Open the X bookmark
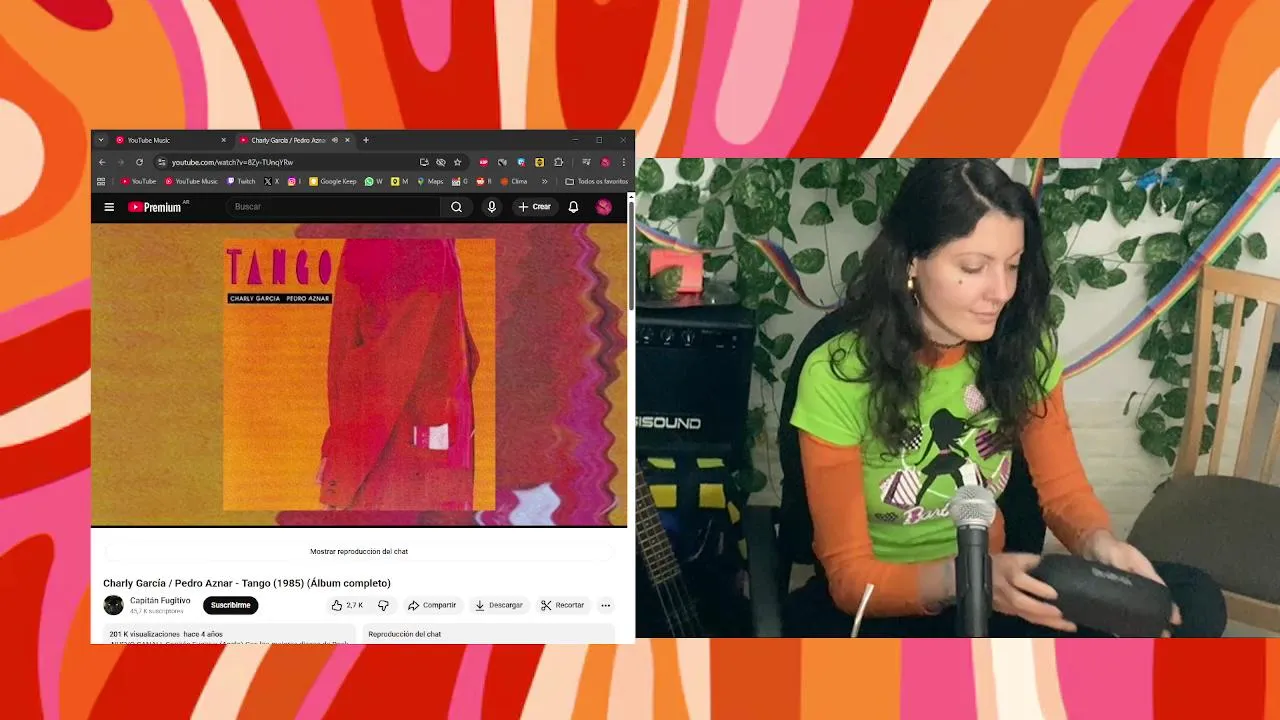Image resolution: width=1280 pixels, height=720 pixels. coord(271,181)
